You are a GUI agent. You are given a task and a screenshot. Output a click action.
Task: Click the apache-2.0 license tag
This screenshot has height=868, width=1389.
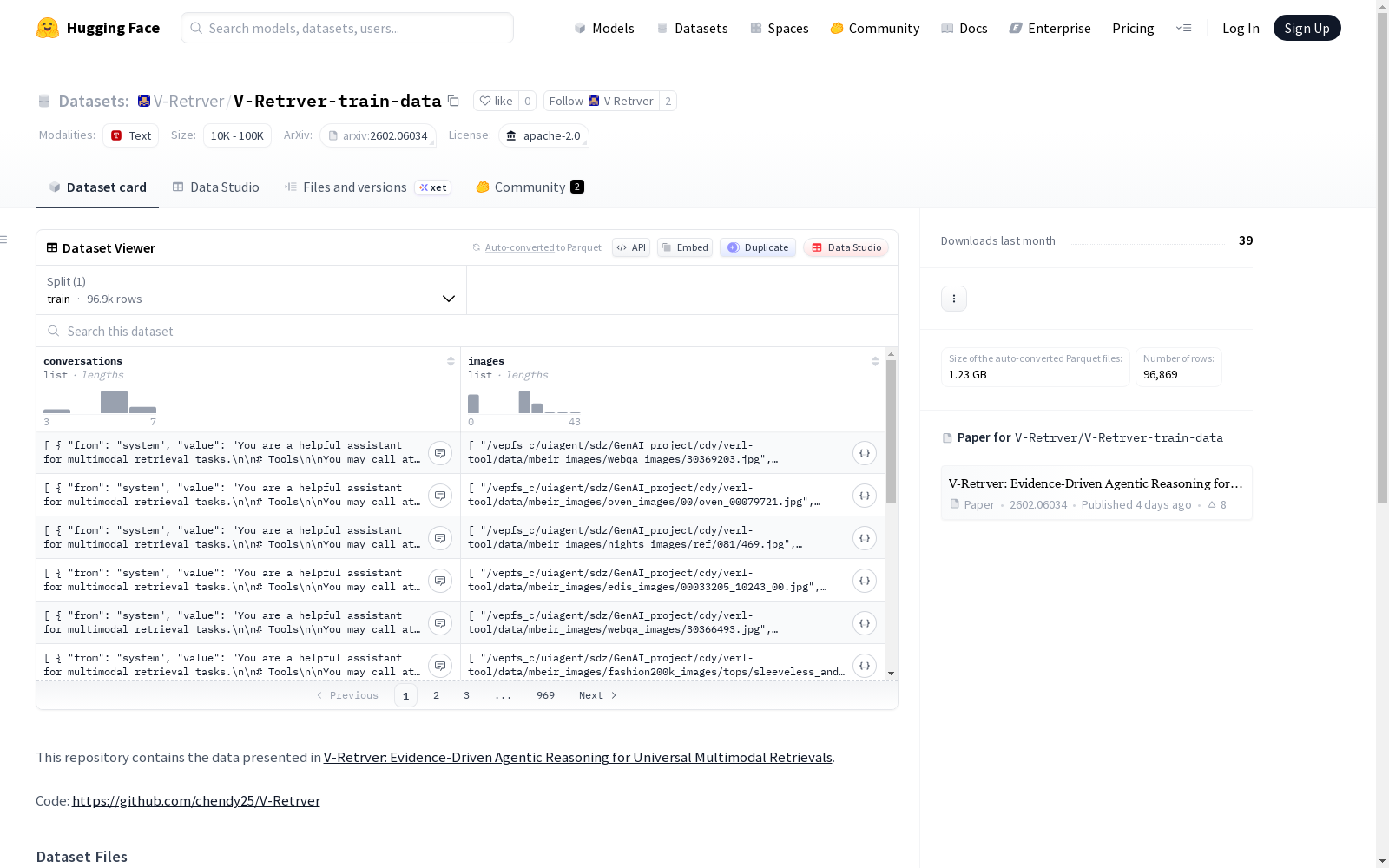click(x=543, y=135)
